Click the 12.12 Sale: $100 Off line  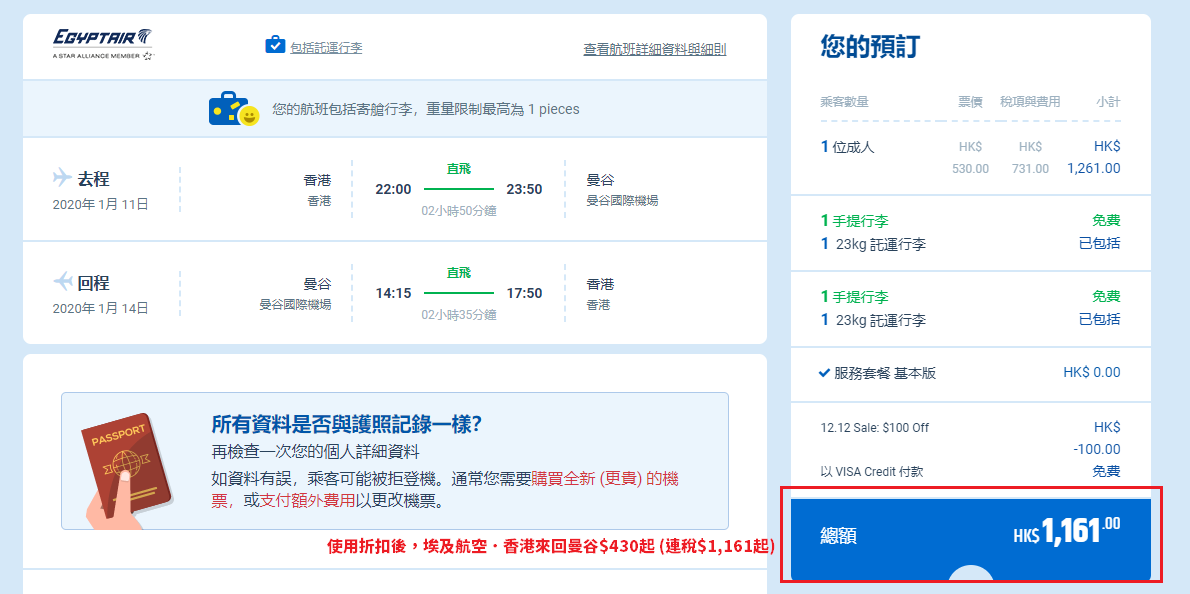875,428
